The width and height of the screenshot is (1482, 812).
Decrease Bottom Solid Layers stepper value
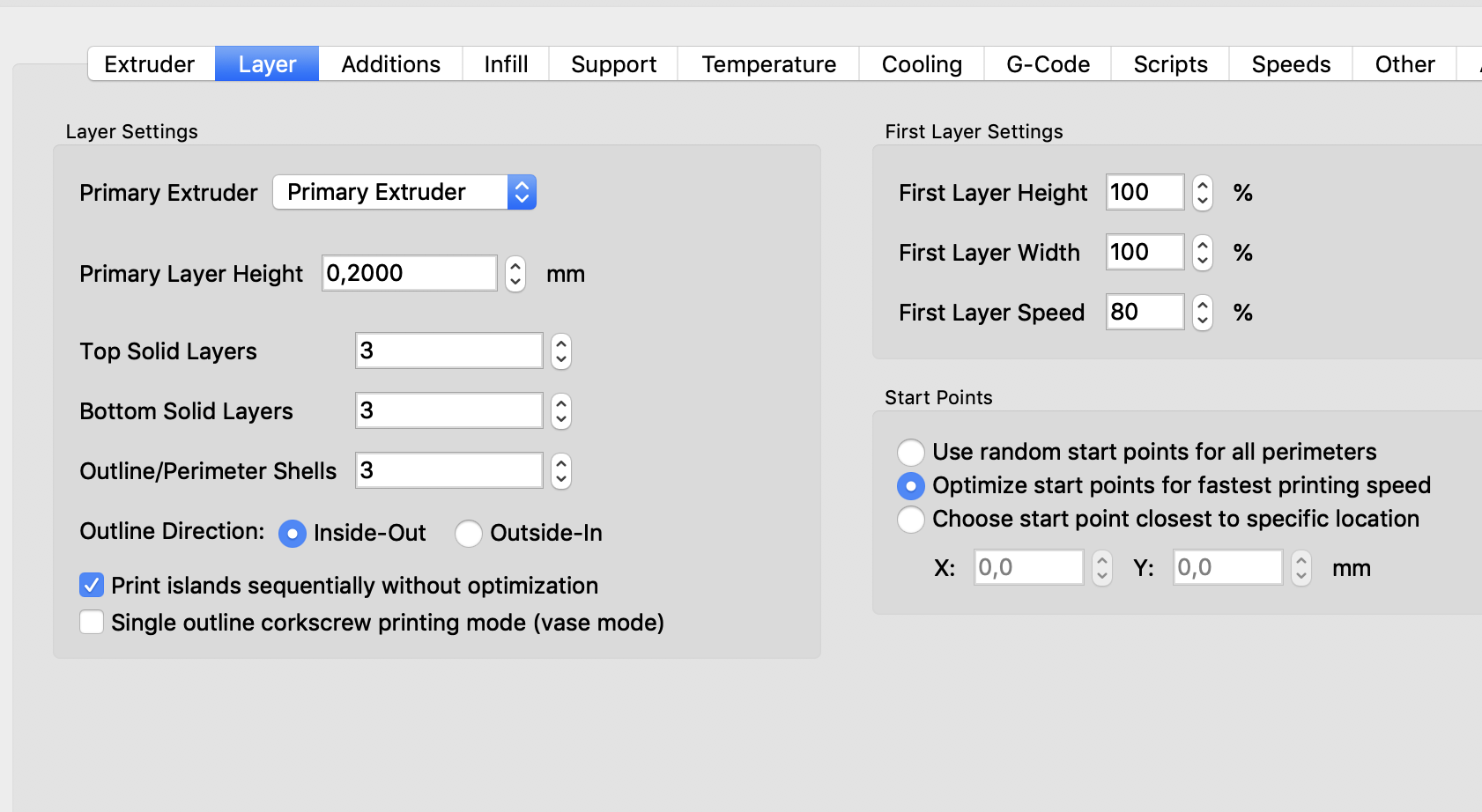tap(561, 419)
